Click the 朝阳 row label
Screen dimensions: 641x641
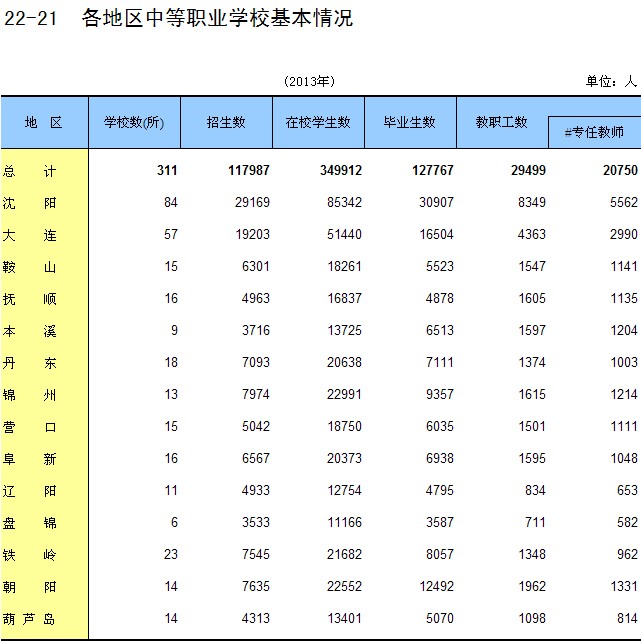[29, 587]
